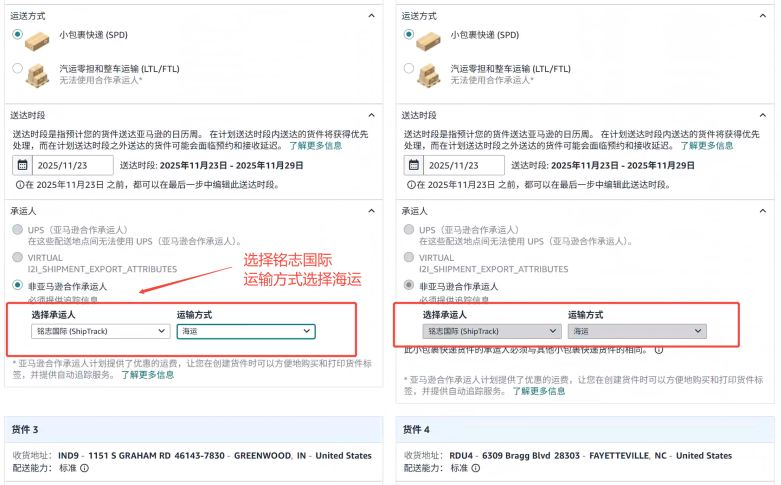Viewport: 781px width, 485px height.
Task: Select 汽运零担和整车运输 radio in right panel
Action: click(x=409, y=68)
